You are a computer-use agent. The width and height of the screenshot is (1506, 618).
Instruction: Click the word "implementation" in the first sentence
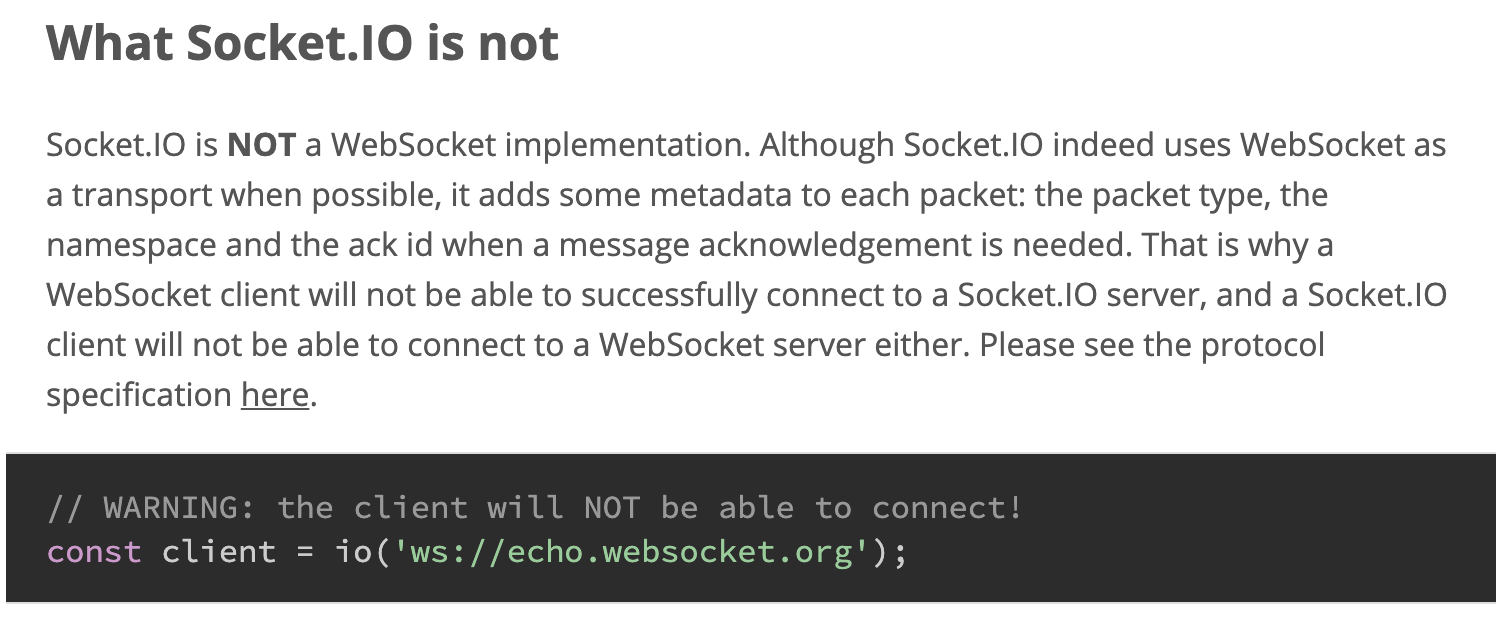(x=627, y=146)
